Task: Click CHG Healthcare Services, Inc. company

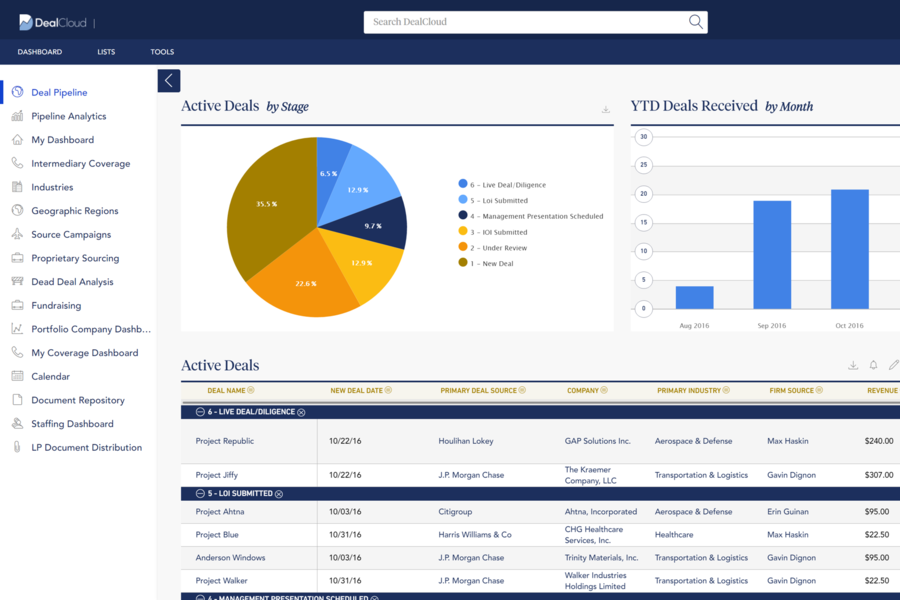Action: click(x=595, y=535)
